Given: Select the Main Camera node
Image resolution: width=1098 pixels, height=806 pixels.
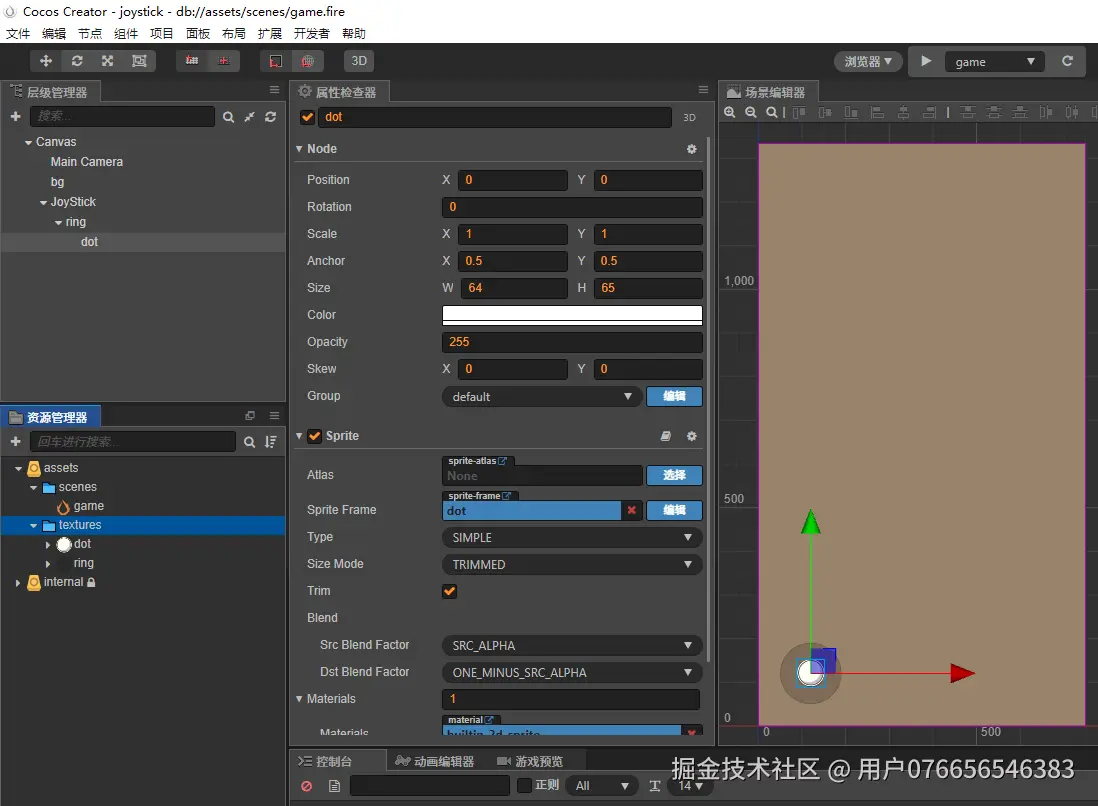Looking at the screenshot, I should pos(86,162).
